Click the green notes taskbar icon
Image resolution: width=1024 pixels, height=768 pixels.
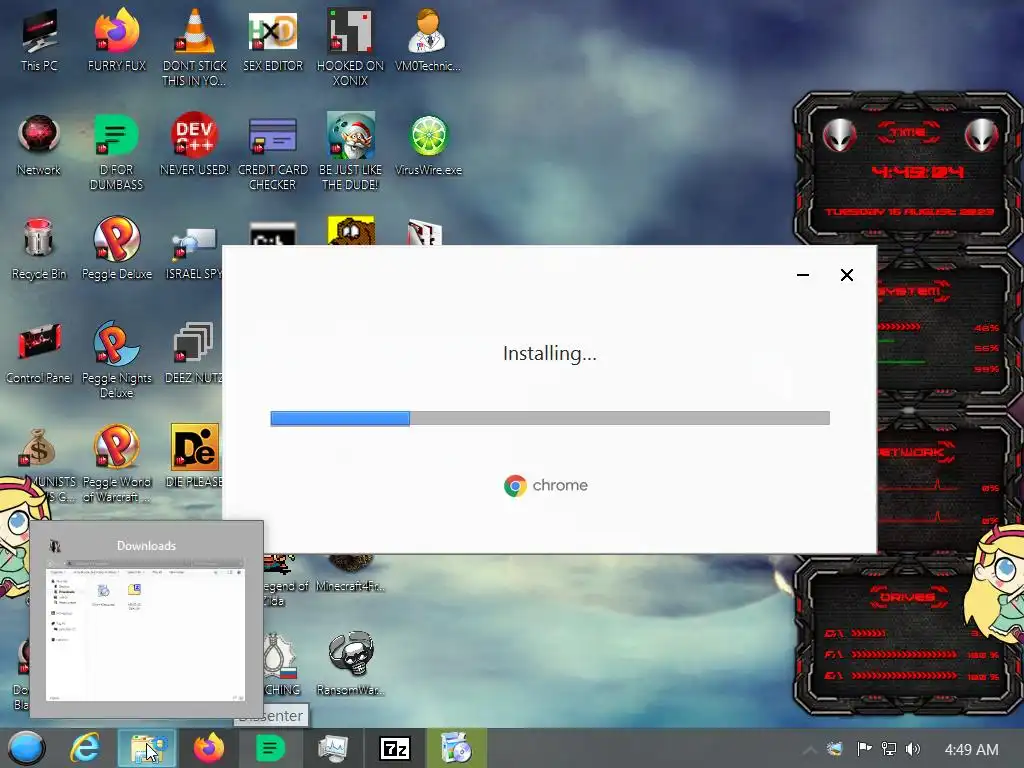coord(270,748)
